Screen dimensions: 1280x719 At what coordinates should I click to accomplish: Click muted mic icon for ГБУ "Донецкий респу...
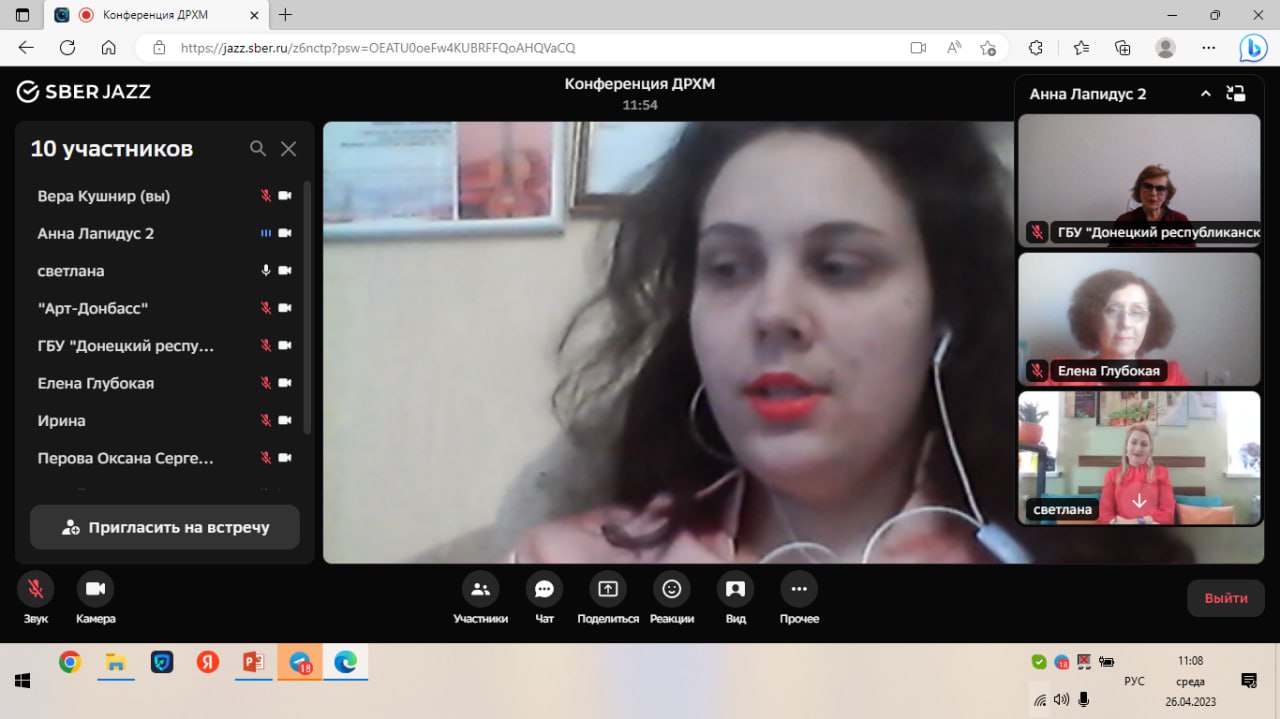click(x=266, y=345)
